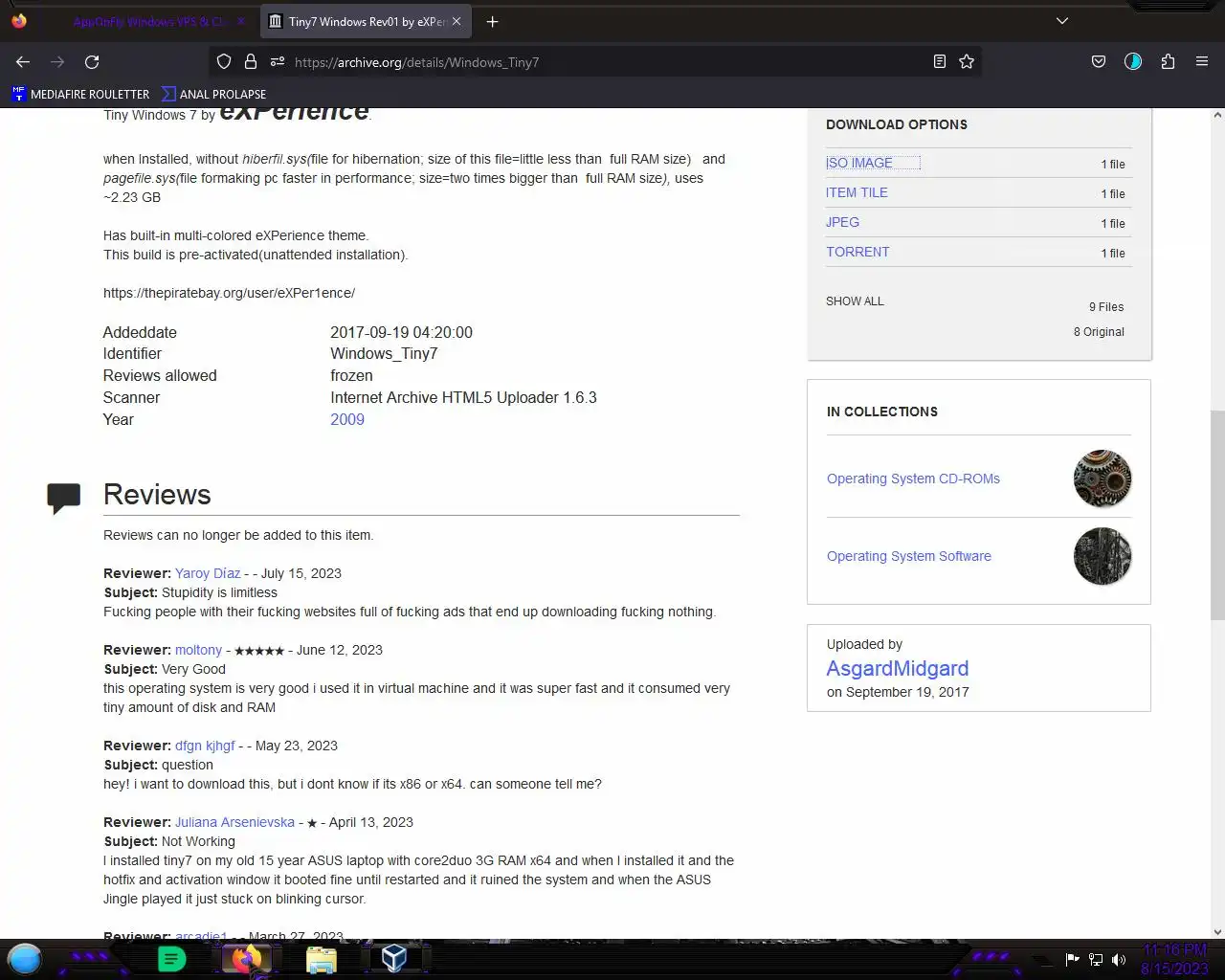Bookmark this page with the star
Image resolution: width=1225 pixels, height=980 pixels.
pos(967,62)
